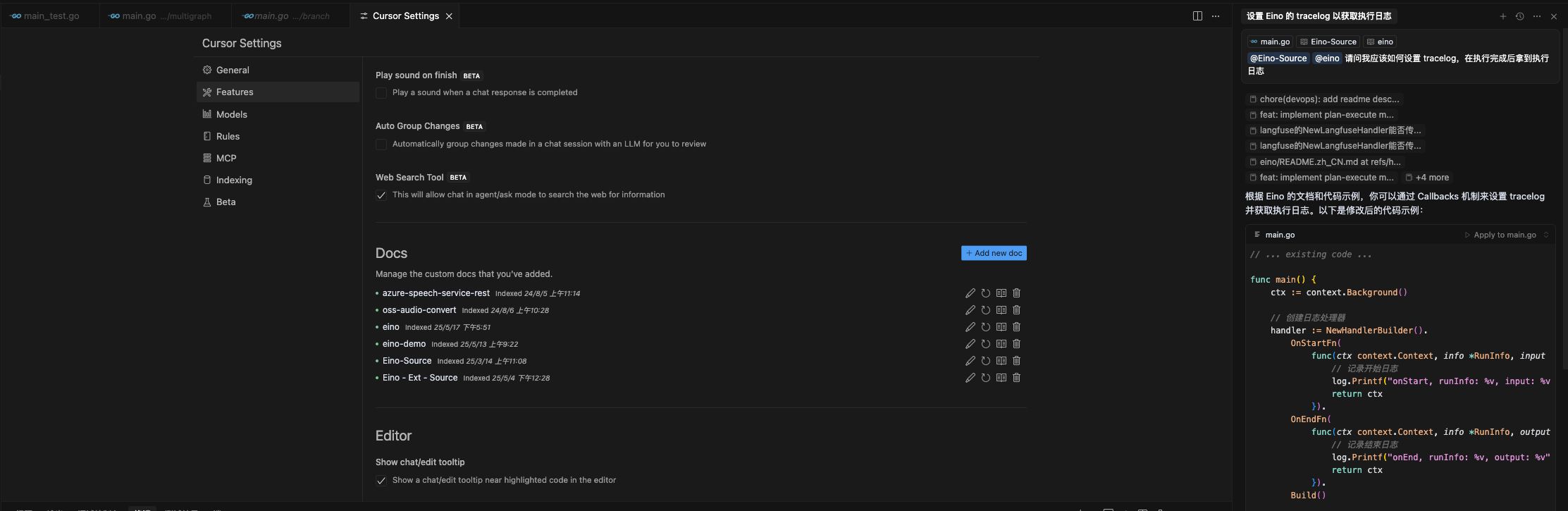
Task: Open chore(devops) readme reference
Action: tap(1324, 99)
